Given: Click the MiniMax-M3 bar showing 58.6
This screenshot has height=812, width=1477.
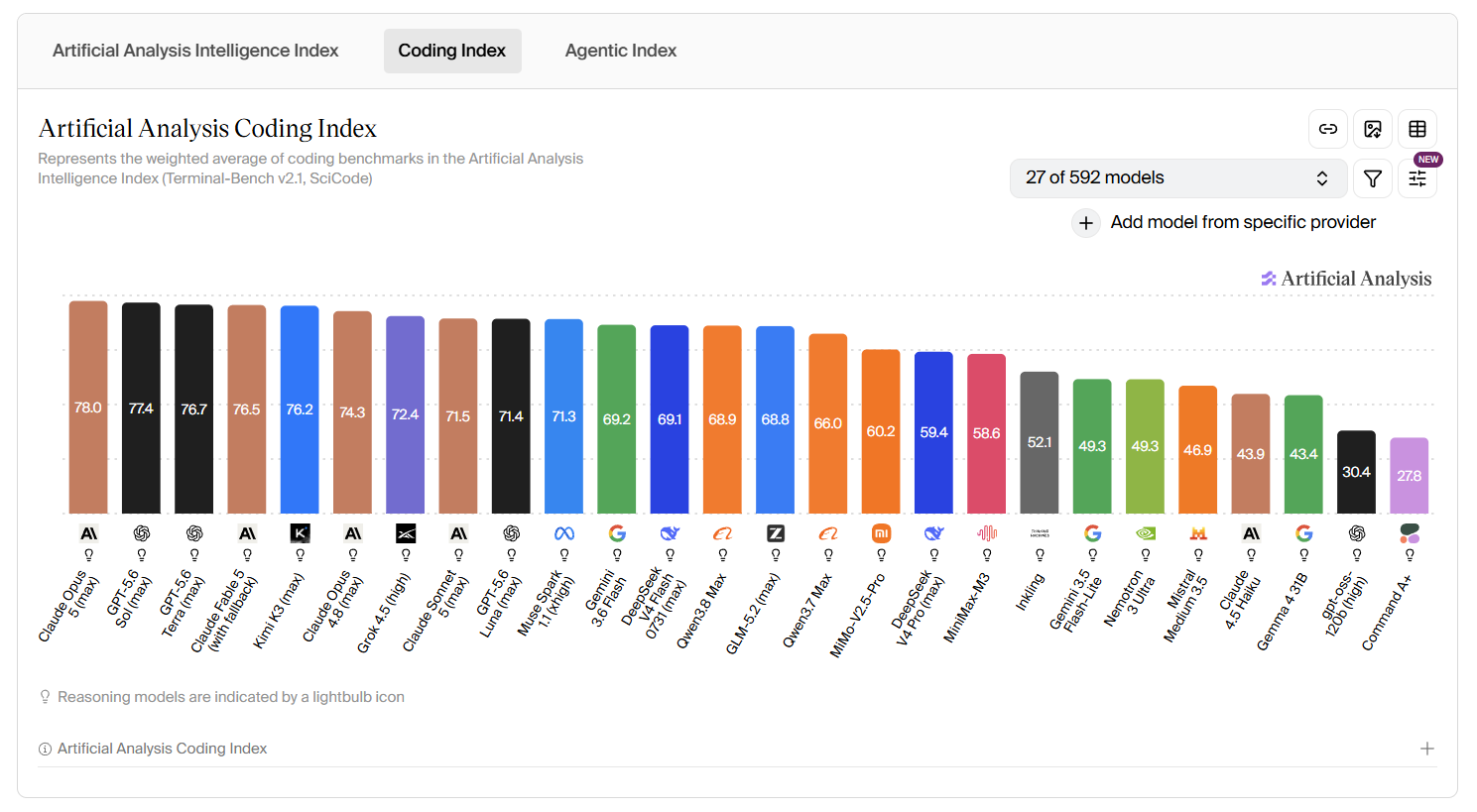Looking at the screenshot, I should click(x=986, y=434).
